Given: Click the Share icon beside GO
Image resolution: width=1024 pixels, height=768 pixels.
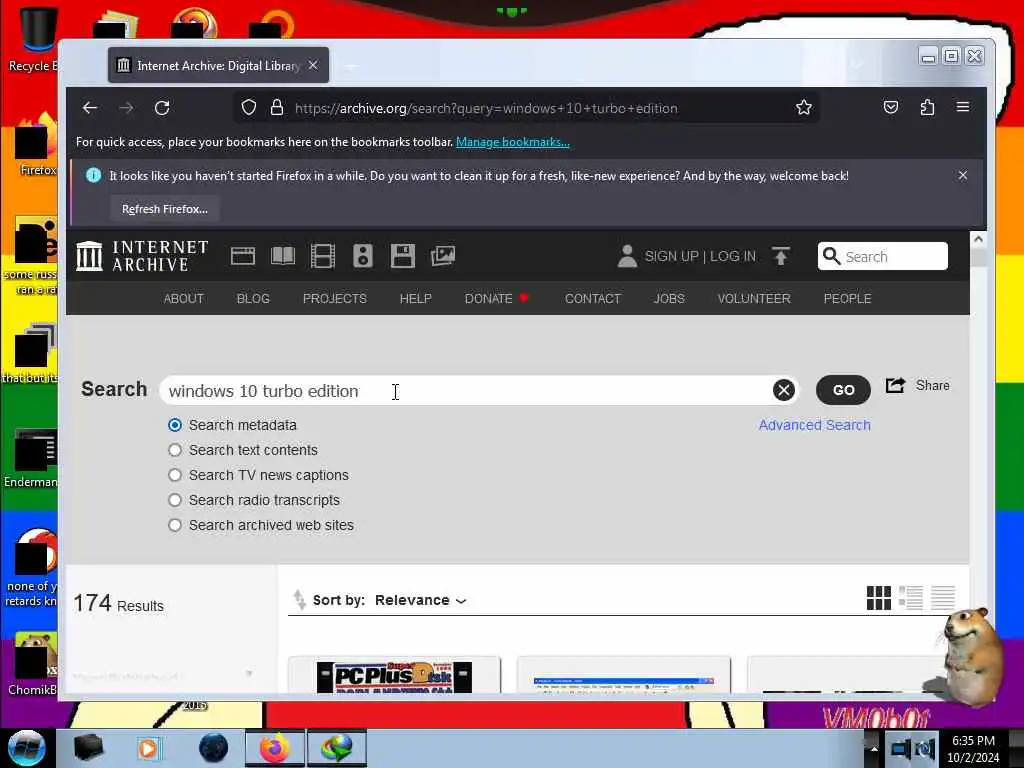Looking at the screenshot, I should point(895,385).
